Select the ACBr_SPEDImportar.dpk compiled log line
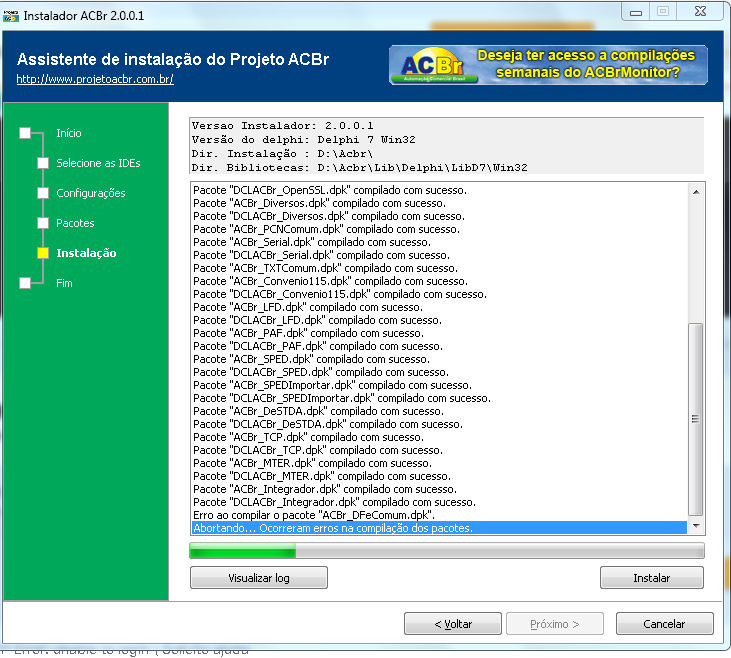Viewport: 731px width, 658px height. point(439,385)
